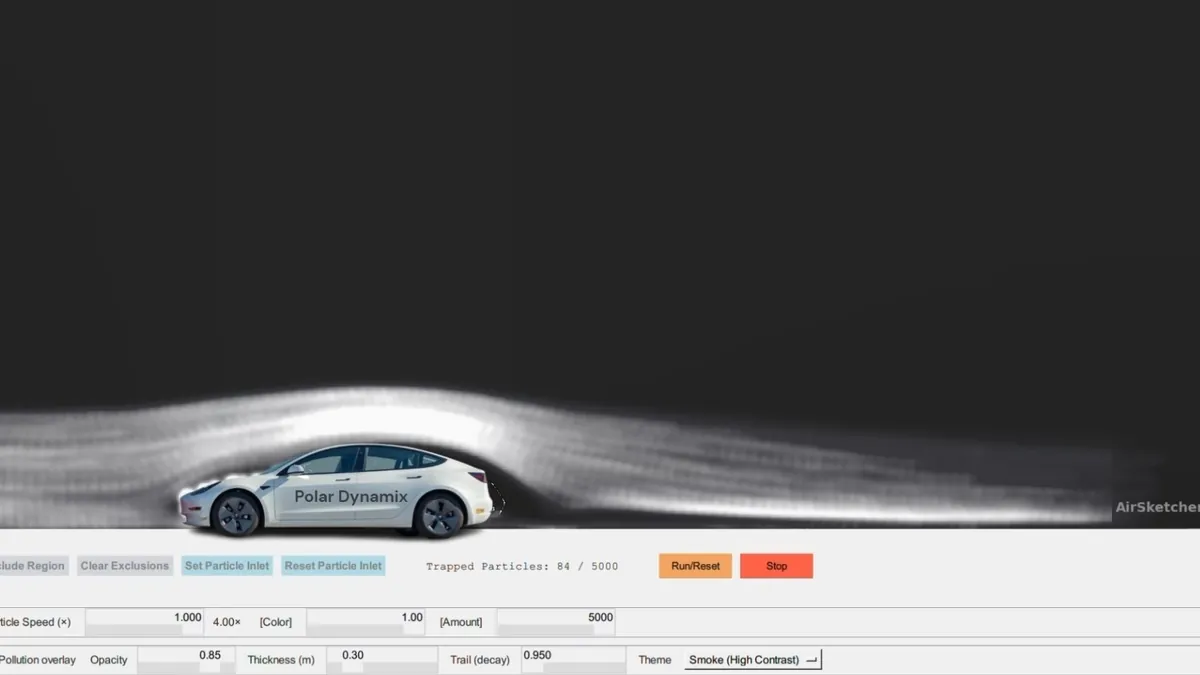
Task: Toggle the Pollution overlay option
Action: coord(38,660)
